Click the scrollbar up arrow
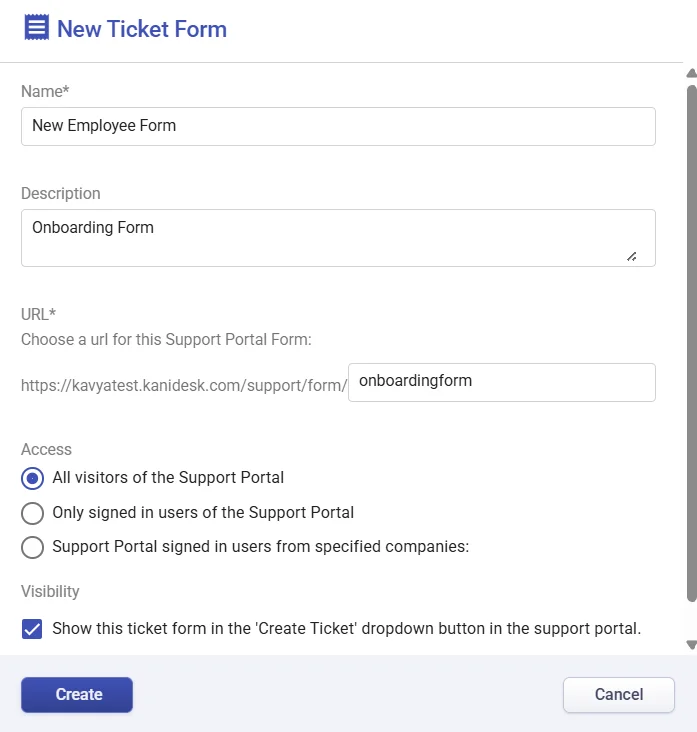Image resolution: width=697 pixels, height=732 pixels. 691,73
